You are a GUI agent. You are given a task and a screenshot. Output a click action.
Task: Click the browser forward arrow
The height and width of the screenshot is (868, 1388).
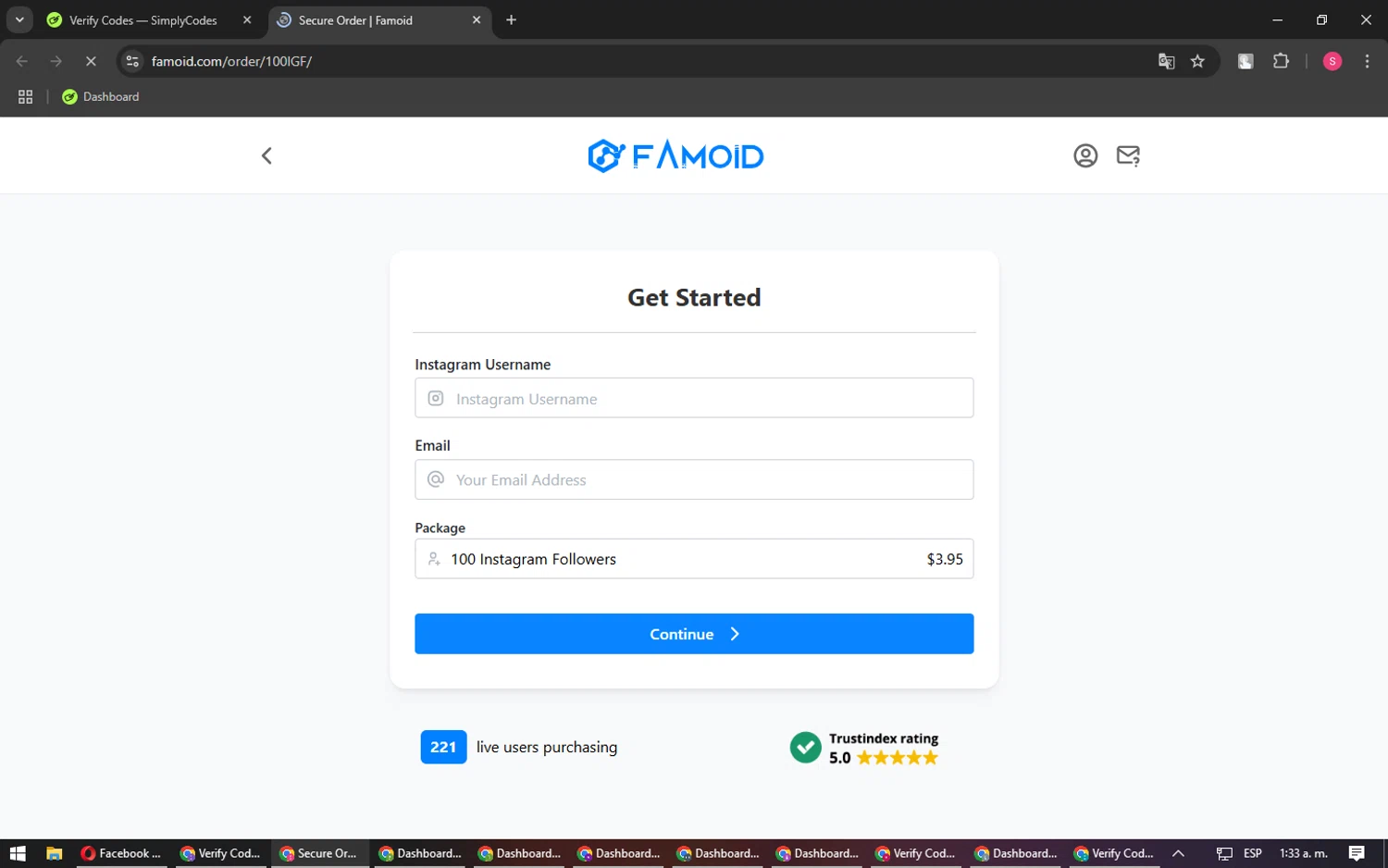56,61
